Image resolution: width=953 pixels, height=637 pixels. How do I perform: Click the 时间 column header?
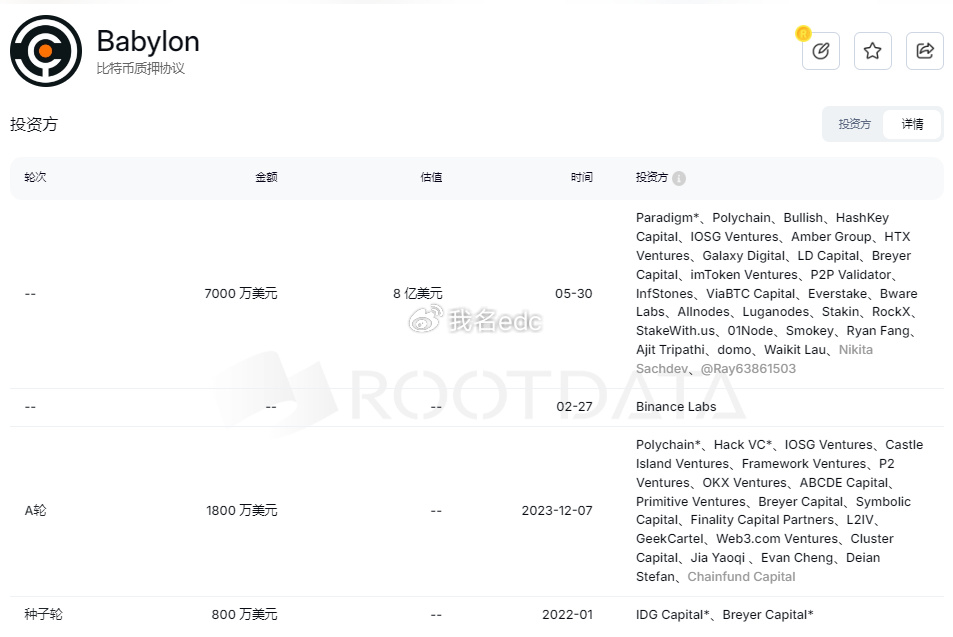coord(581,177)
